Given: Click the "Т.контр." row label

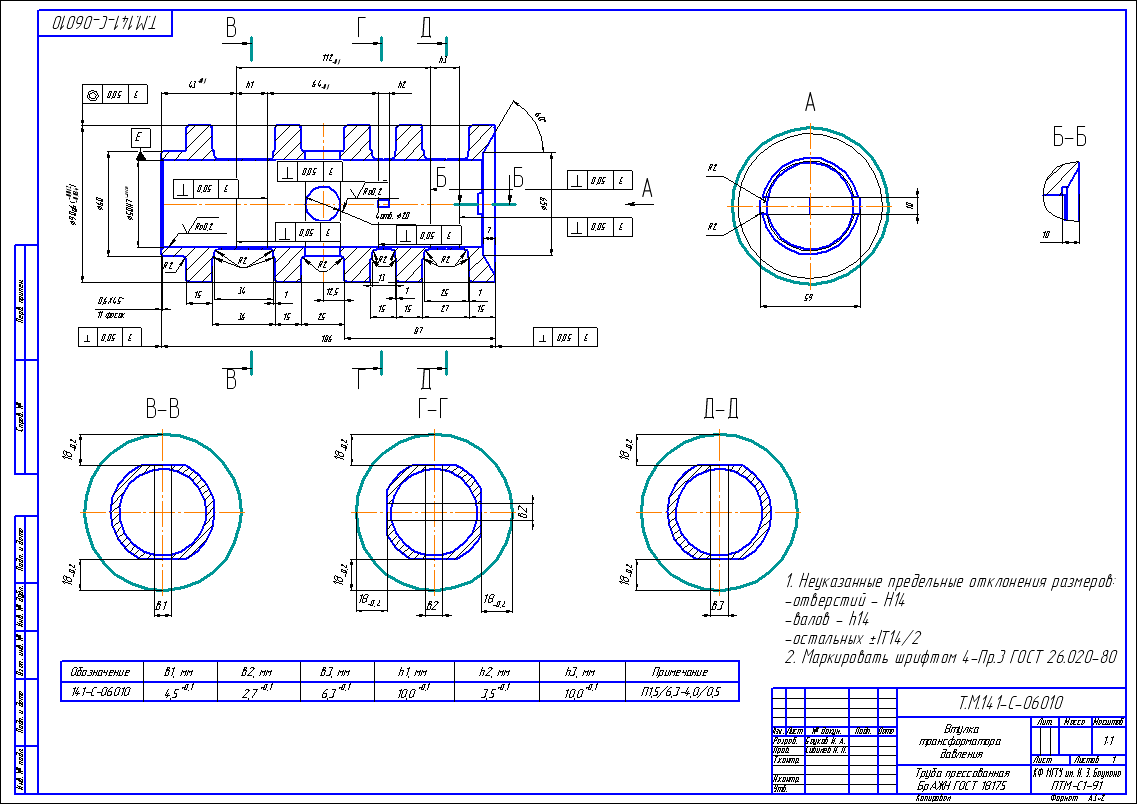Looking at the screenshot, I should pyautogui.click(x=787, y=760).
